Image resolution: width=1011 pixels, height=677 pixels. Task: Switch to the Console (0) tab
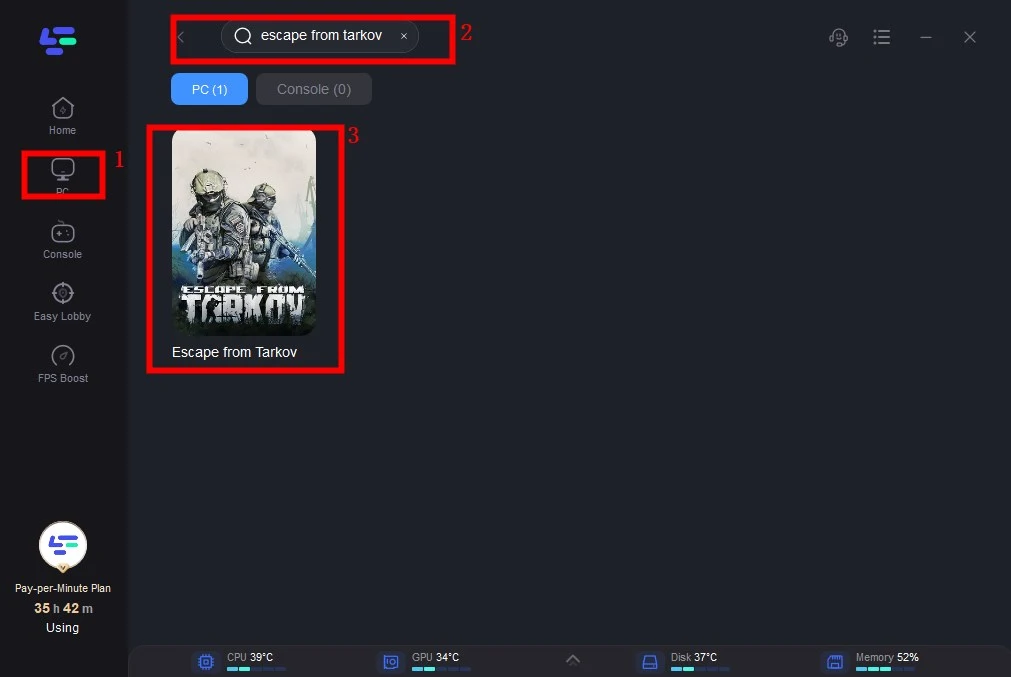[313, 89]
